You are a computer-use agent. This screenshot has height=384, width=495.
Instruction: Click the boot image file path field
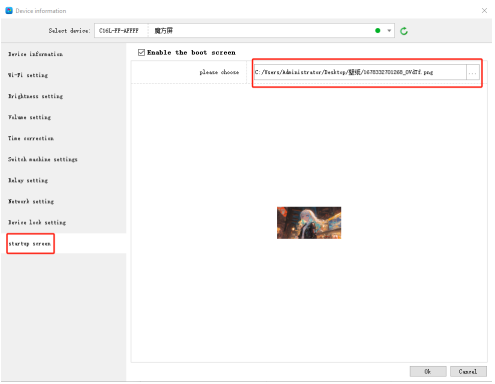[x=360, y=72]
